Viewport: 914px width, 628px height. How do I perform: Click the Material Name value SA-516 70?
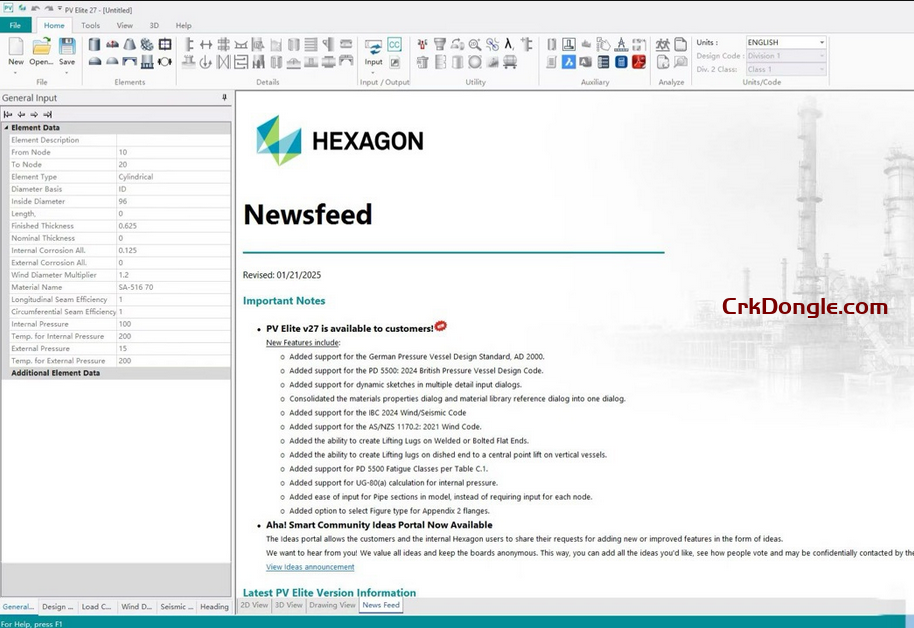pyautogui.click(x=173, y=287)
